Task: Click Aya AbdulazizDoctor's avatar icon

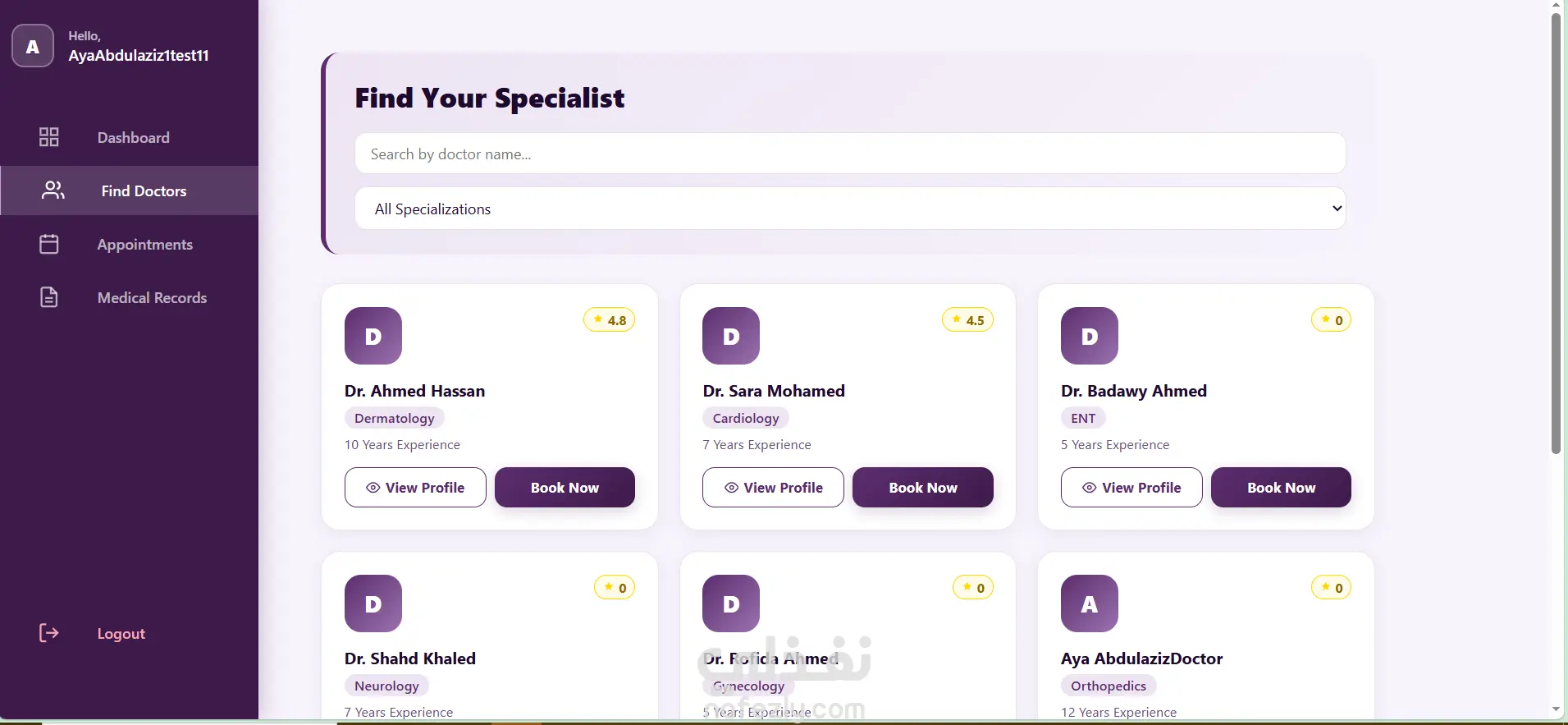Action: 1089,603
